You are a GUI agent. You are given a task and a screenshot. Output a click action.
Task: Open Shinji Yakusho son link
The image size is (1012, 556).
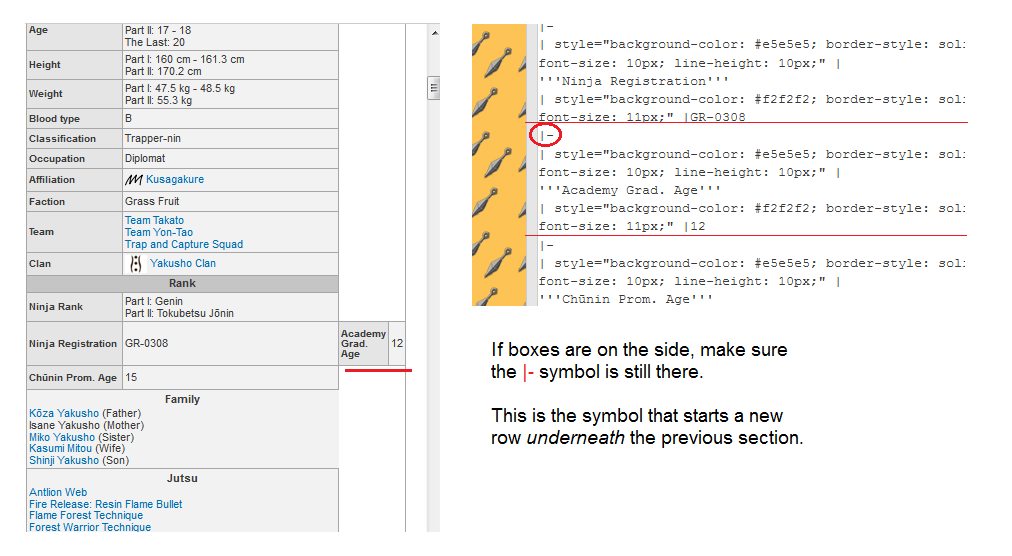[x=64, y=460]
